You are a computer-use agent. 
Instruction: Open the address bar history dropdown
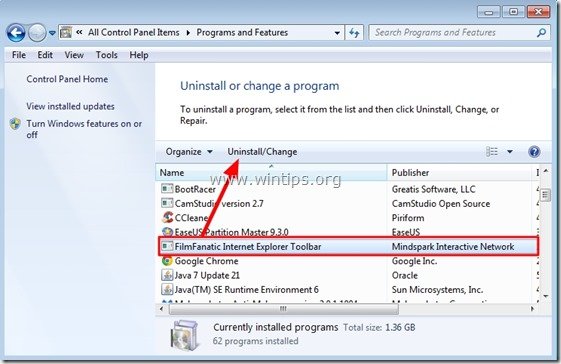tap(337, 33)
